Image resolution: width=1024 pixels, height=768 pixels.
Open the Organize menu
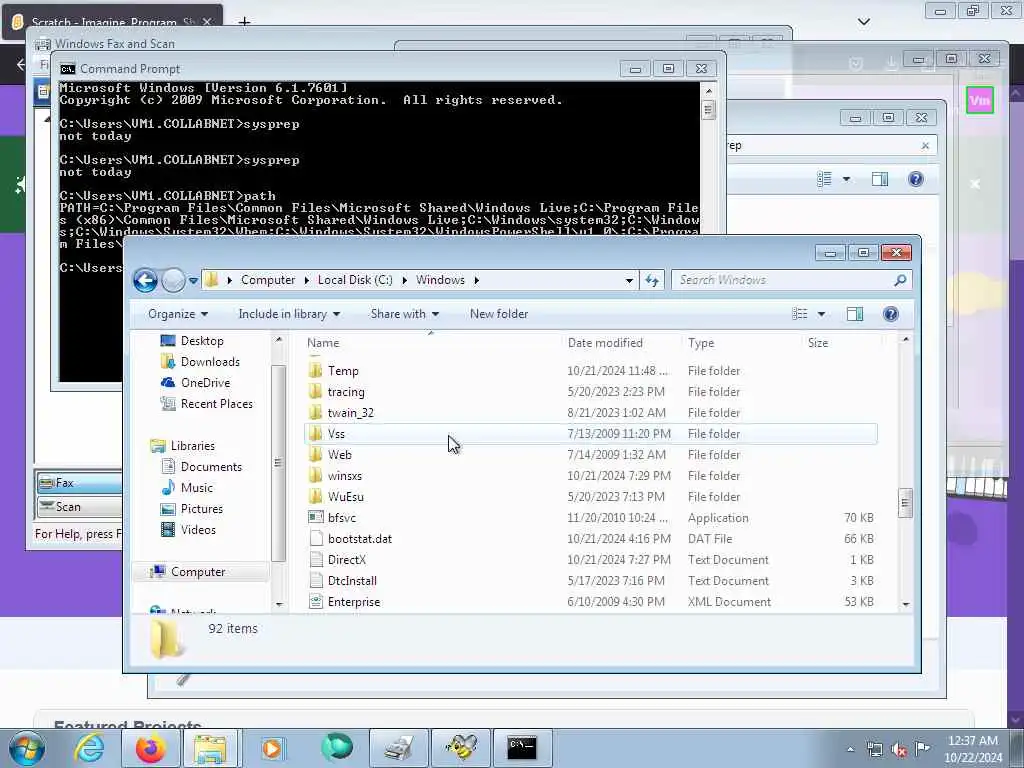pos(178,314)
